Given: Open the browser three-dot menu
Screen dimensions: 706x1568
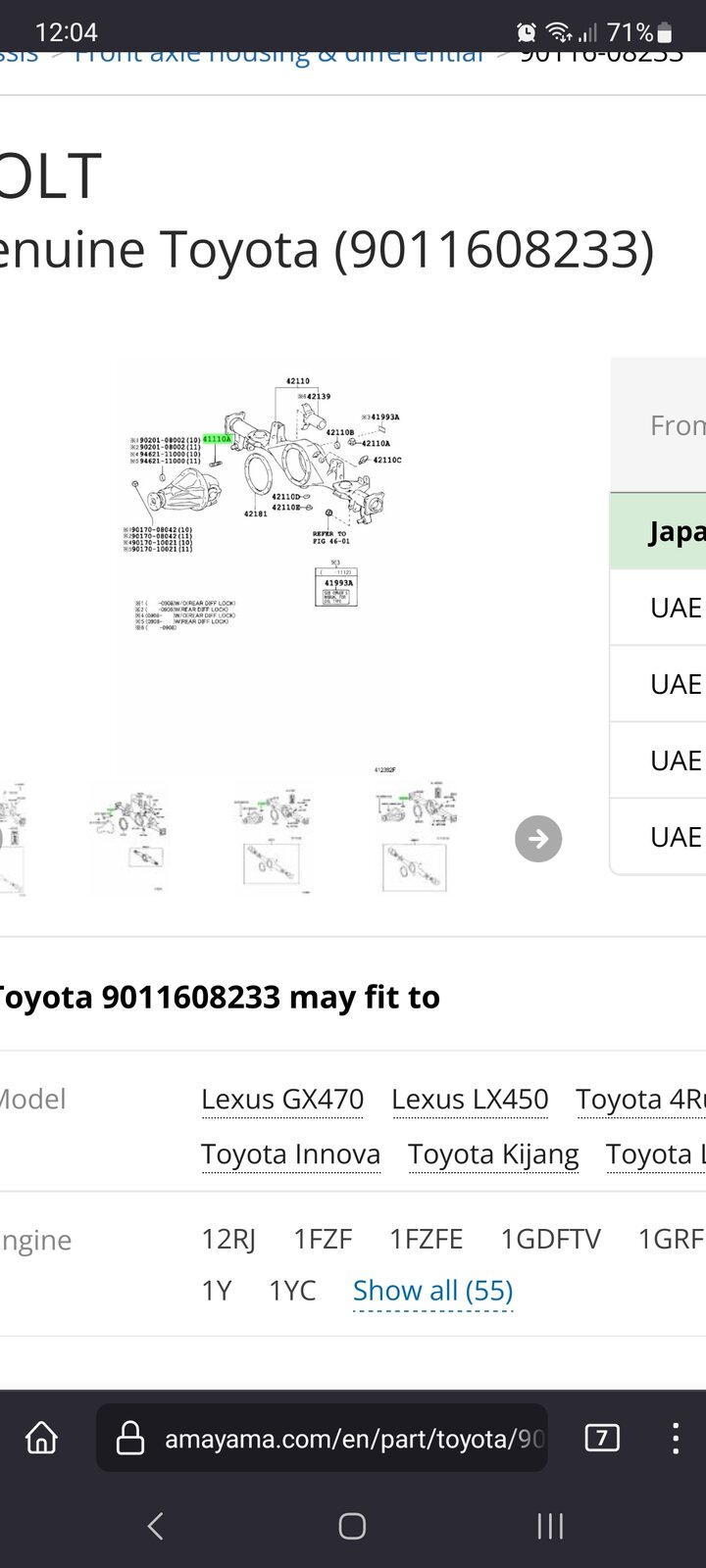Looking at the screenshot, I should pyautogui.click(x=675, y=1438).
